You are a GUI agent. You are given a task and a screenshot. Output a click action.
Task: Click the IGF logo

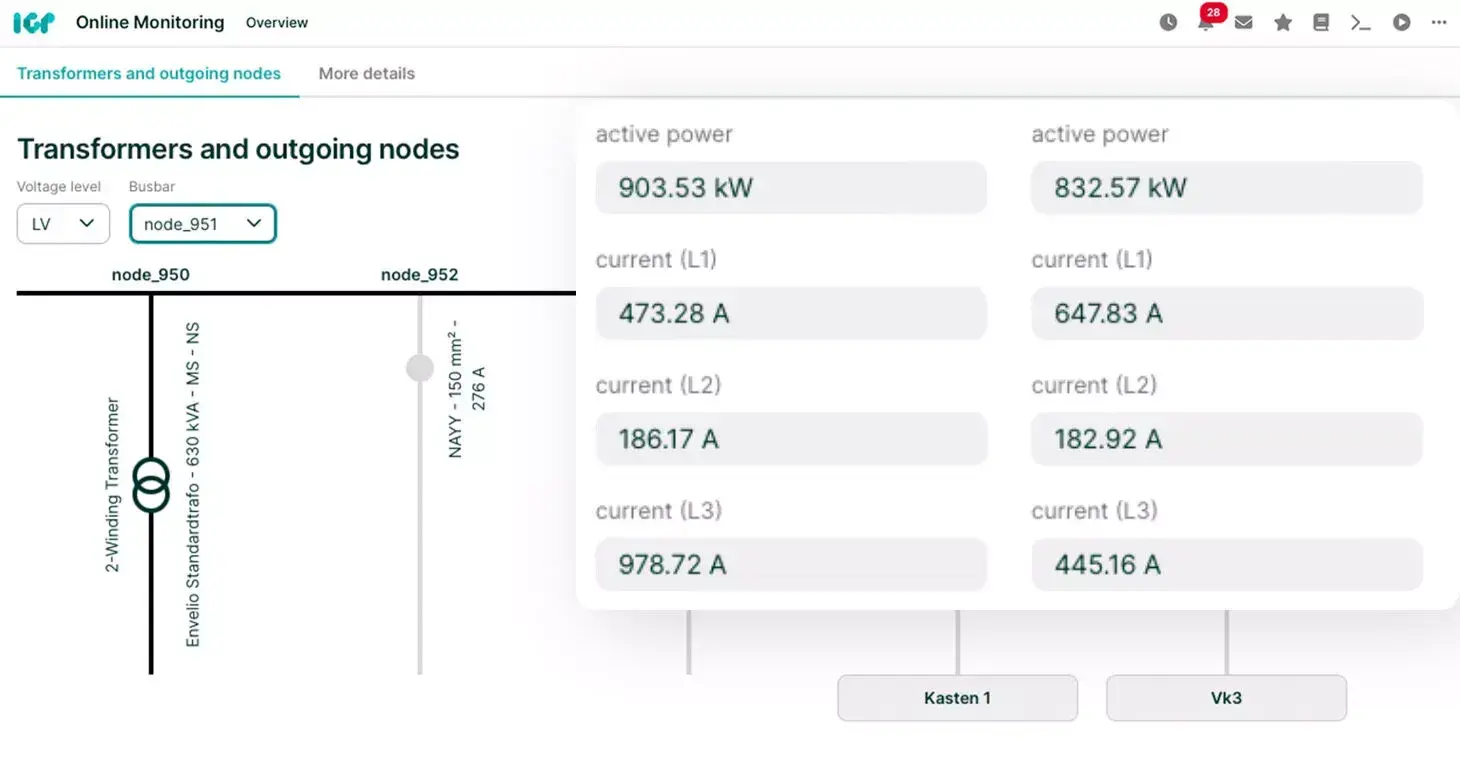pyautogui.click(x=33, y=21)
